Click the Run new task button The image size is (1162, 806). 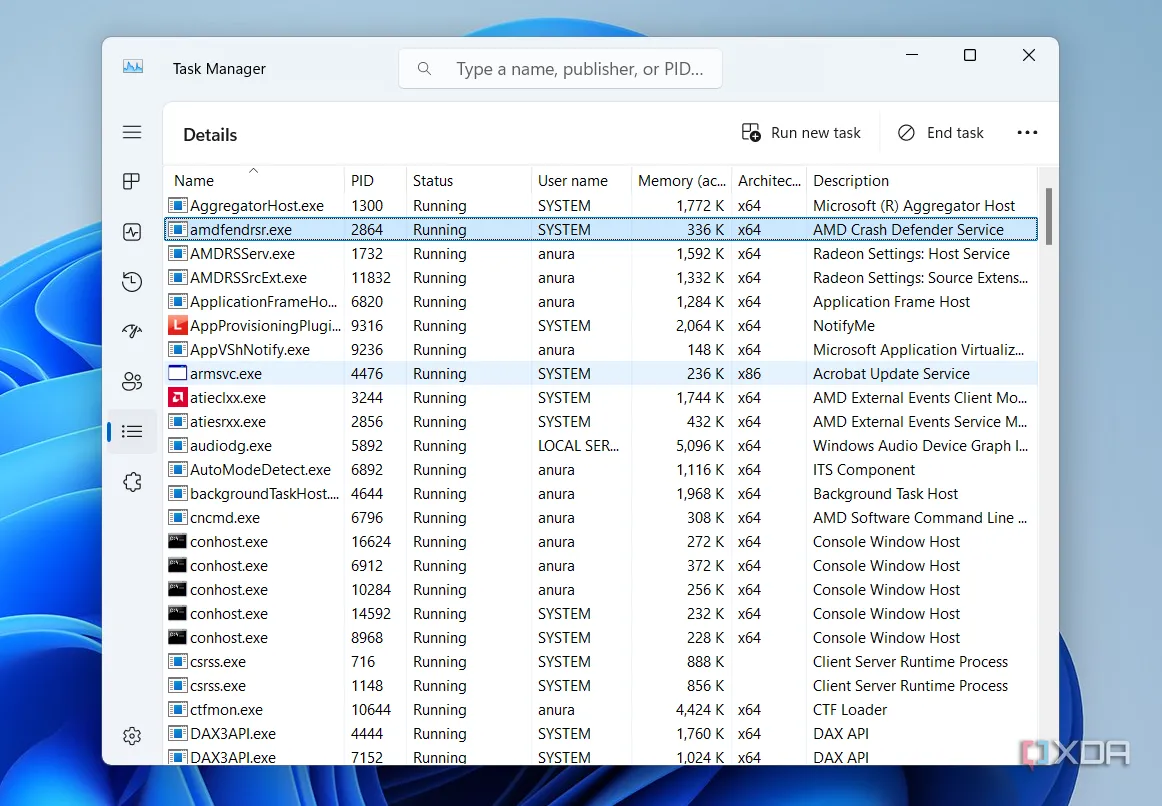[801, 133]
